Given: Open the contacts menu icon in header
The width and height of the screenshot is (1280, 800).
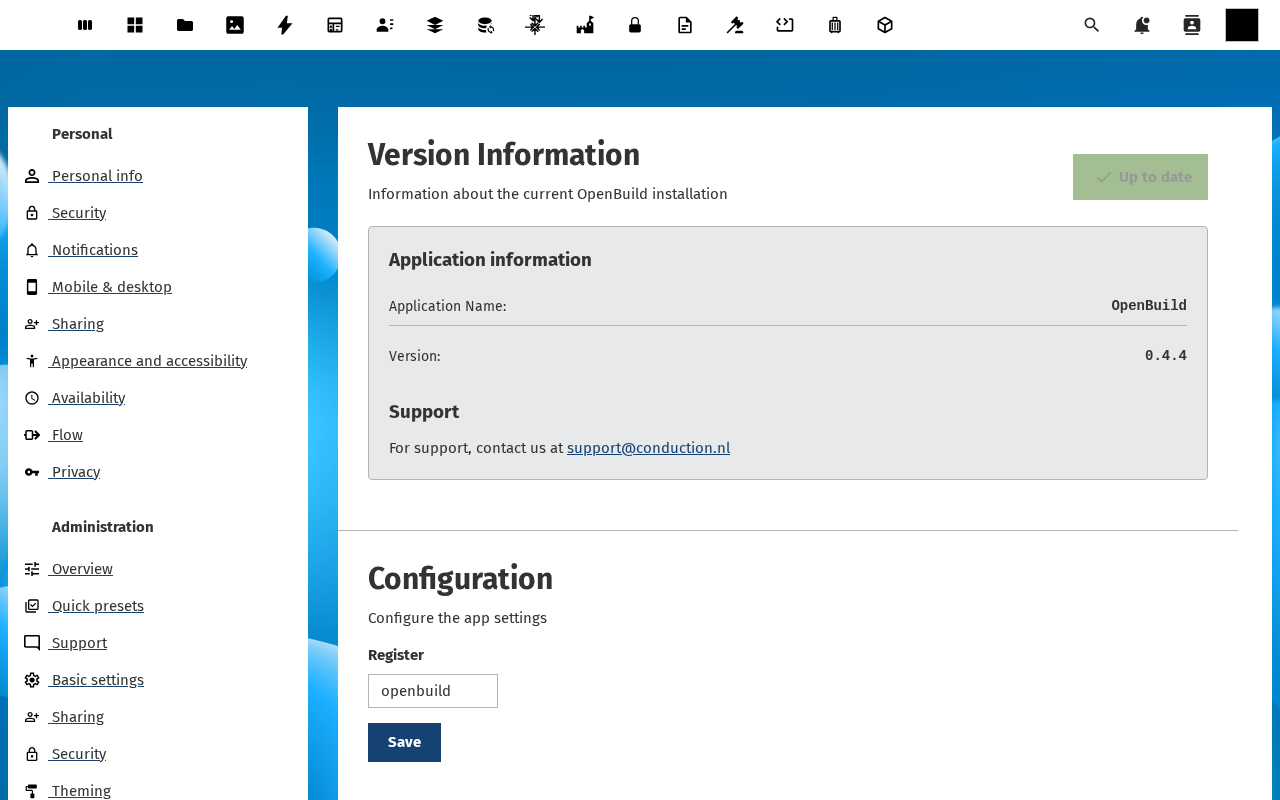Looking at the screenshot, I should tap(1192, 25).
